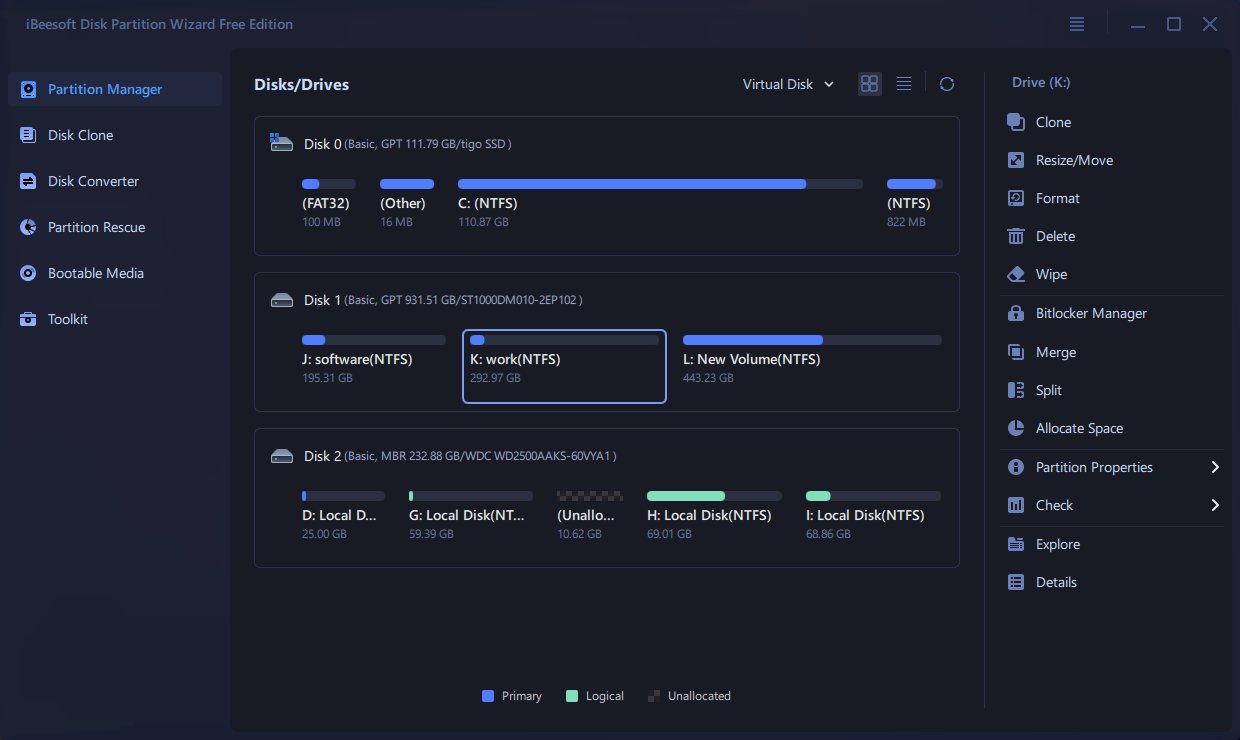Select the Wipe partition icon

[x=1015, y=274]
